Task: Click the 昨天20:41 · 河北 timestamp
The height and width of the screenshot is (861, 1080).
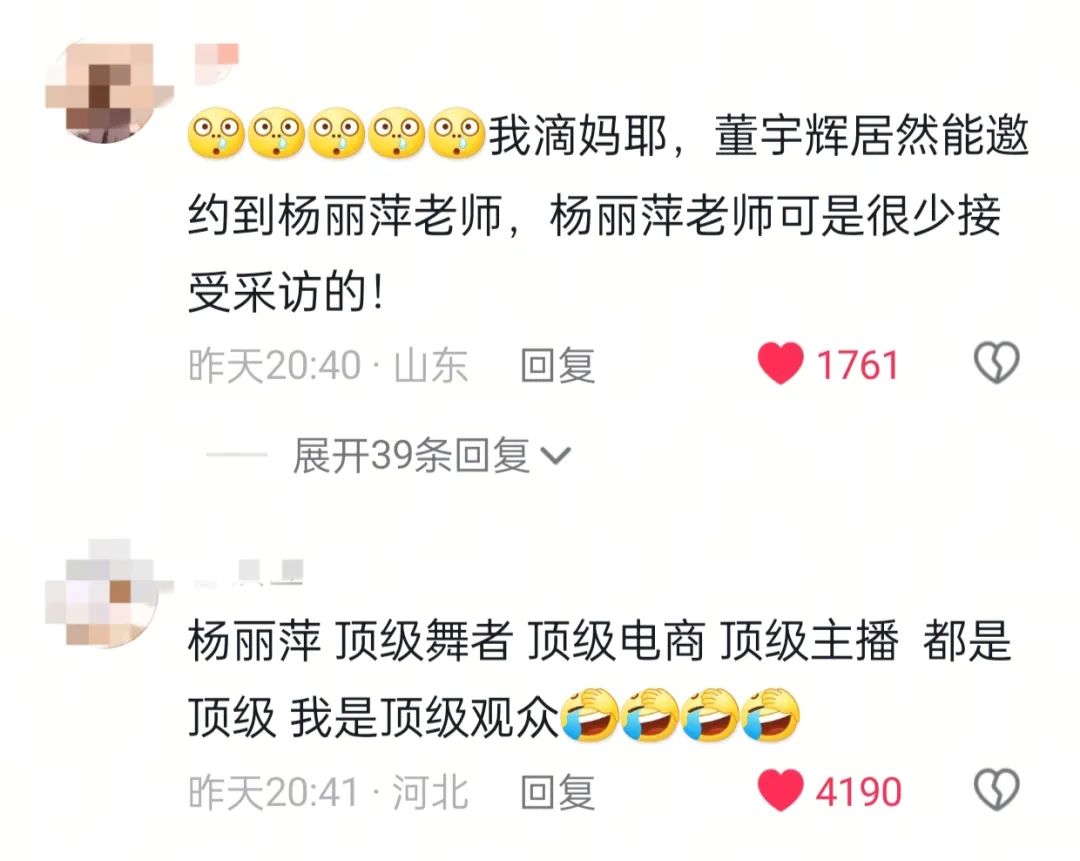Action: [x=328, y=791]
